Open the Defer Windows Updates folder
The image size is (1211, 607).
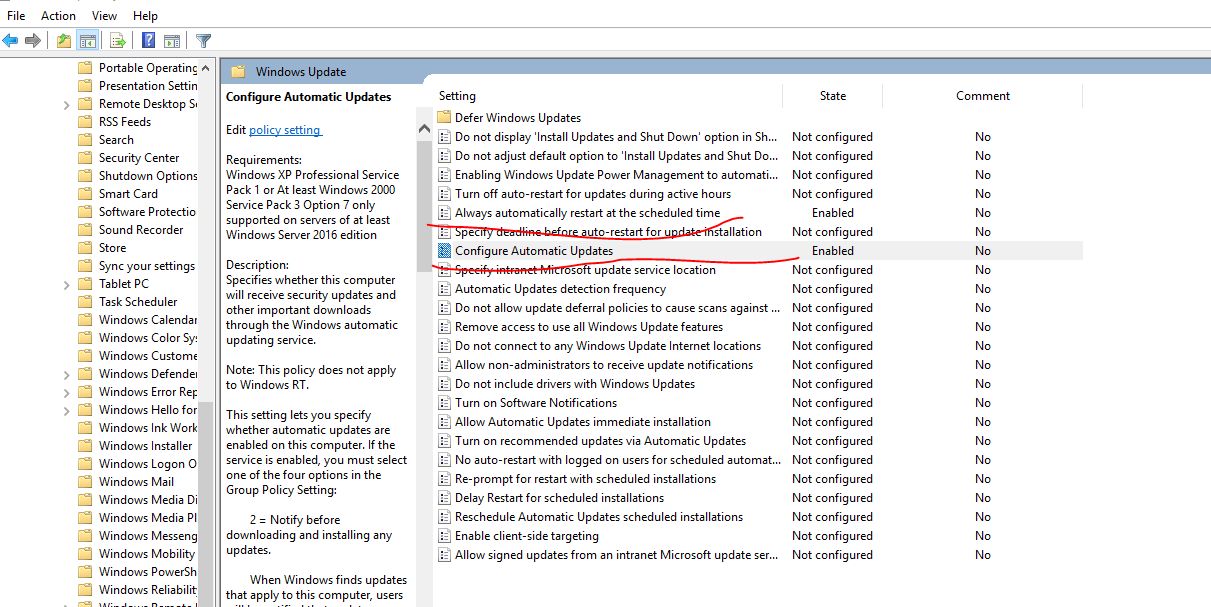517,118
